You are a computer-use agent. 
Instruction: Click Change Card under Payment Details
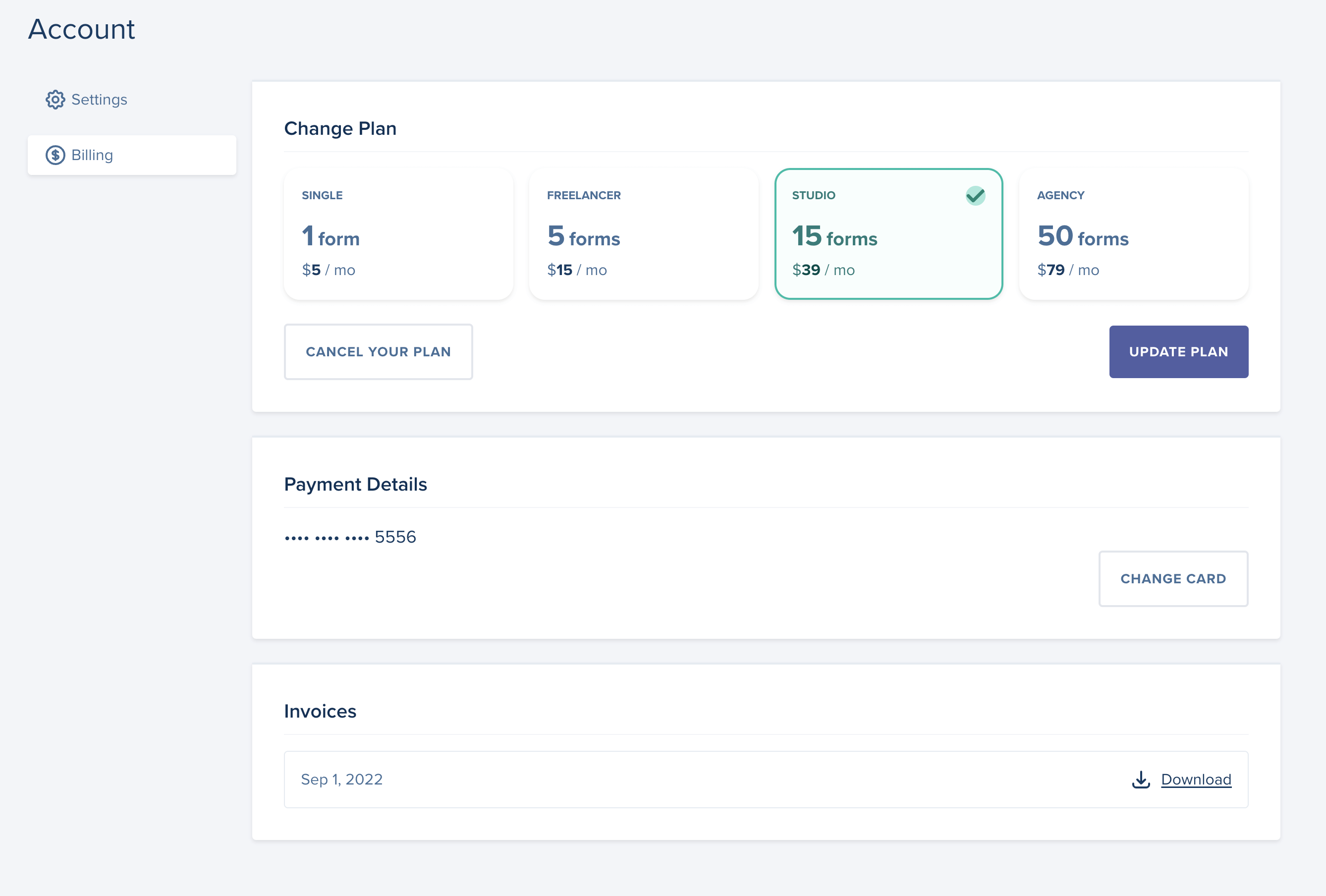[x=1173, y=579]
